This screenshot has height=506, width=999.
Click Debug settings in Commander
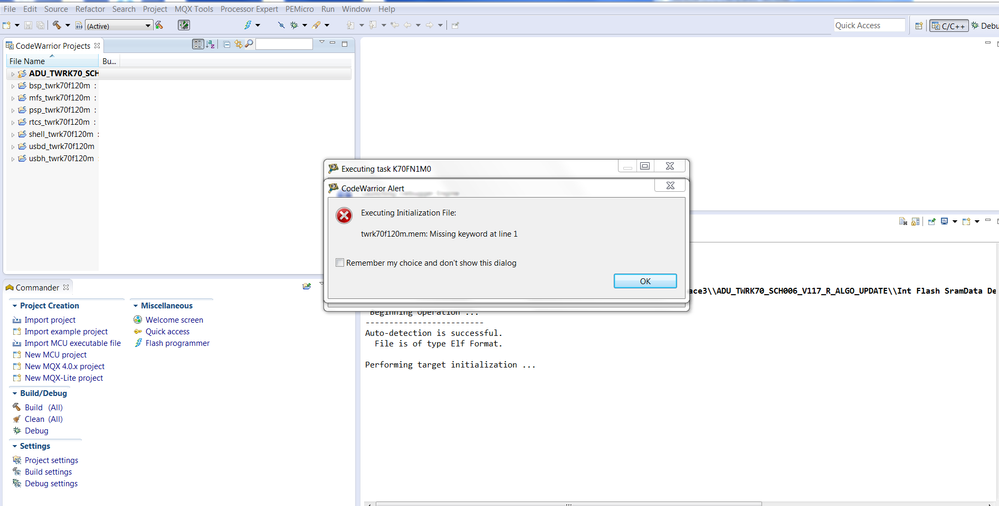point(51,484)
